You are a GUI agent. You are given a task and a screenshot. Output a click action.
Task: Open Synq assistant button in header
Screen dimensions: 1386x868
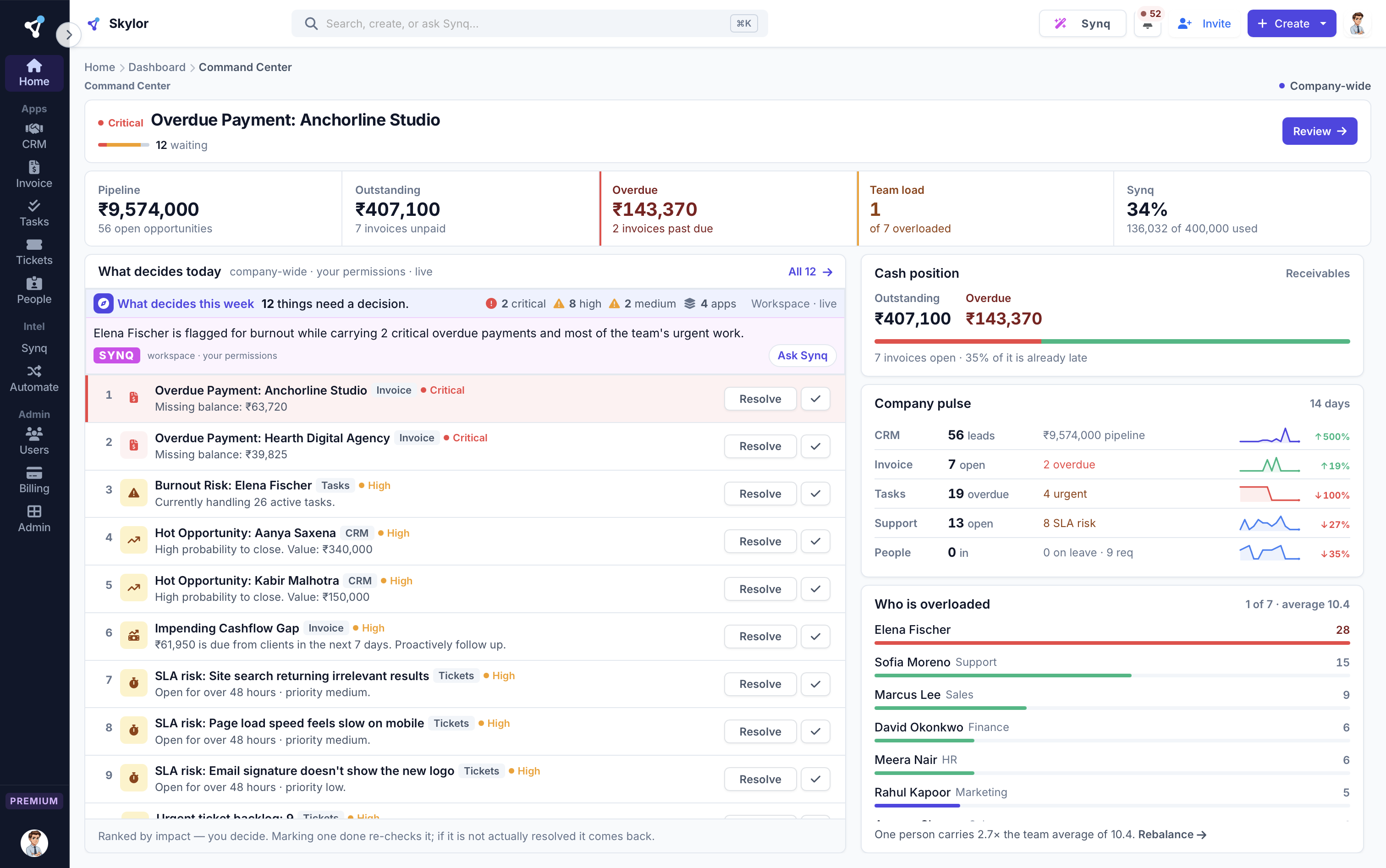click(x=1082, y=23)
